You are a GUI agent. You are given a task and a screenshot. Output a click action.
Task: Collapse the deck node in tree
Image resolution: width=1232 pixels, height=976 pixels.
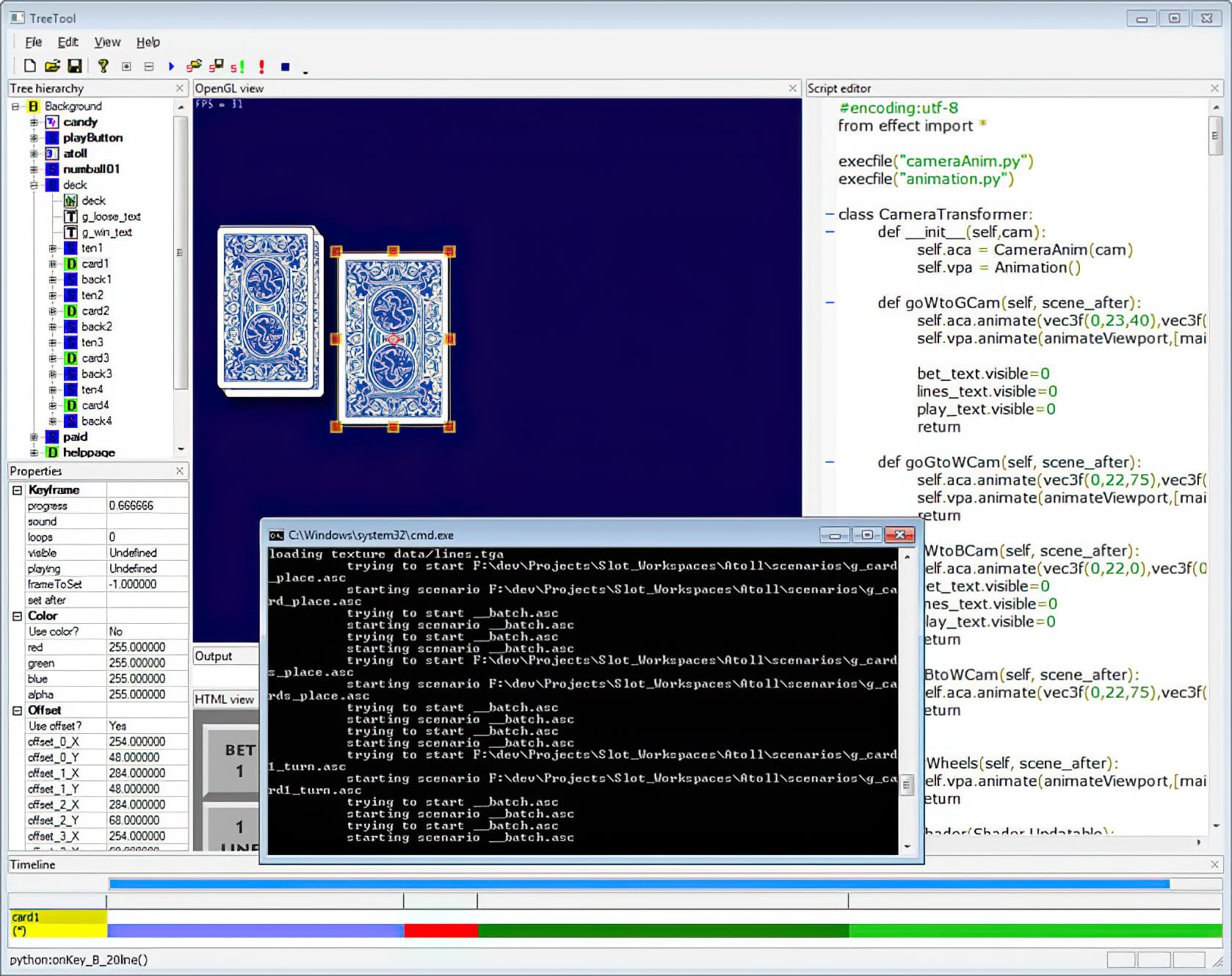point(34,185)
